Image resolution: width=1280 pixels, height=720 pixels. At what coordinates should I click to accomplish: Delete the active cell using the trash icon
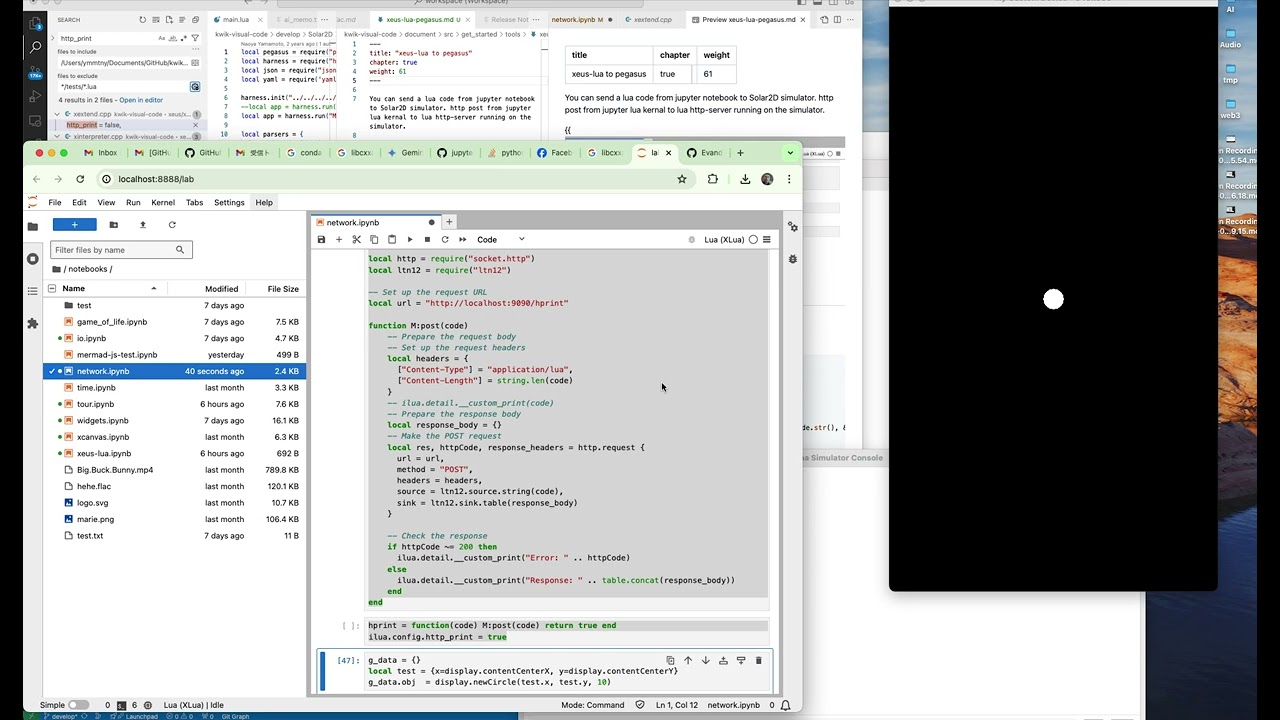point(758,661)
